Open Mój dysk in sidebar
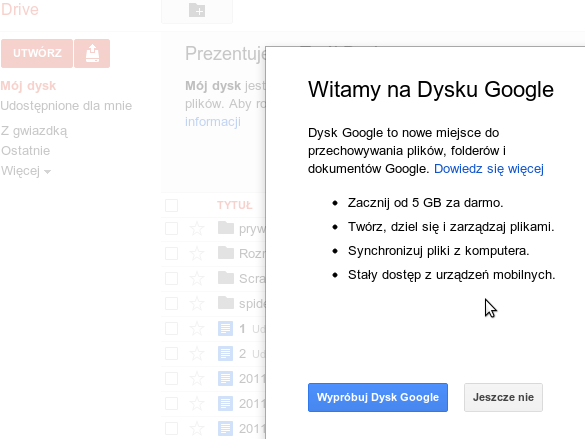The width and height of the screenshot is (585, 439). (28, 86)
